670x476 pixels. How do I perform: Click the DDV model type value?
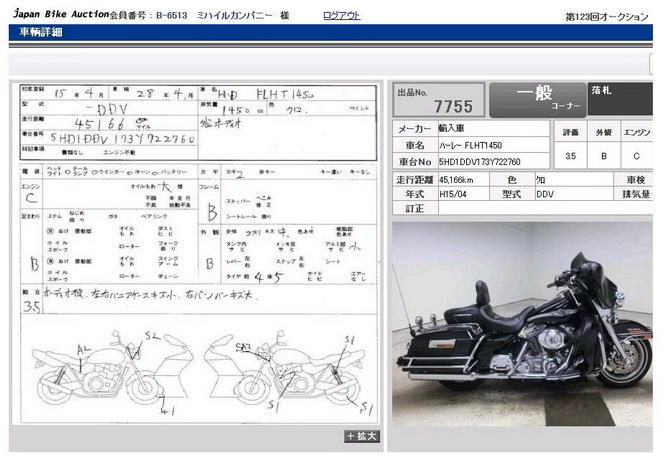tap(545, 194)
